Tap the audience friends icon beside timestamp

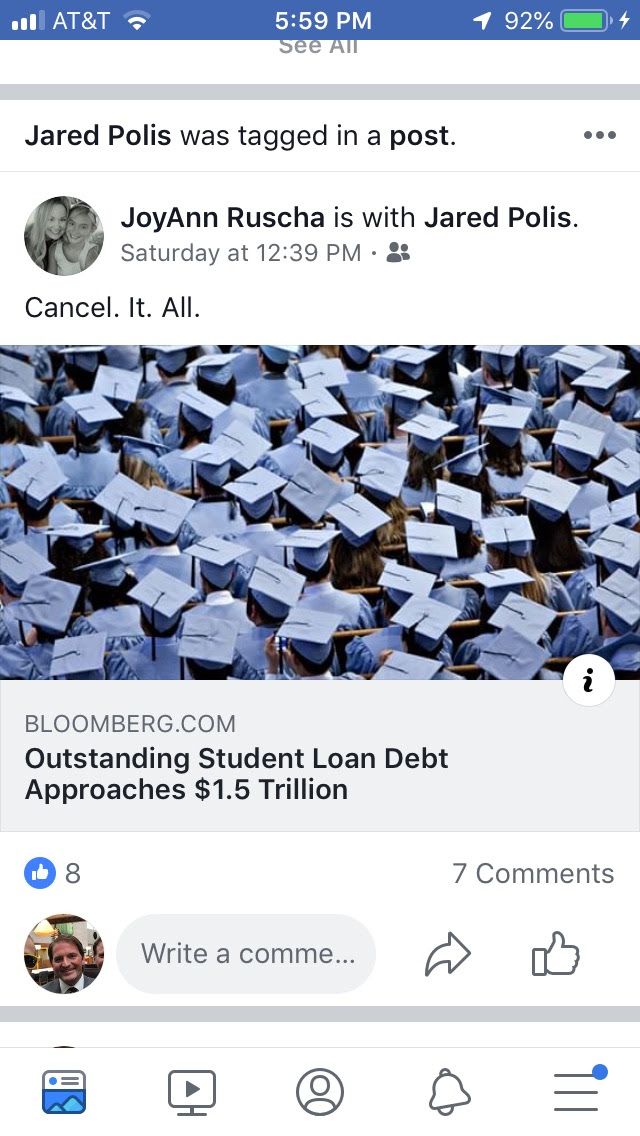(398, 253)
